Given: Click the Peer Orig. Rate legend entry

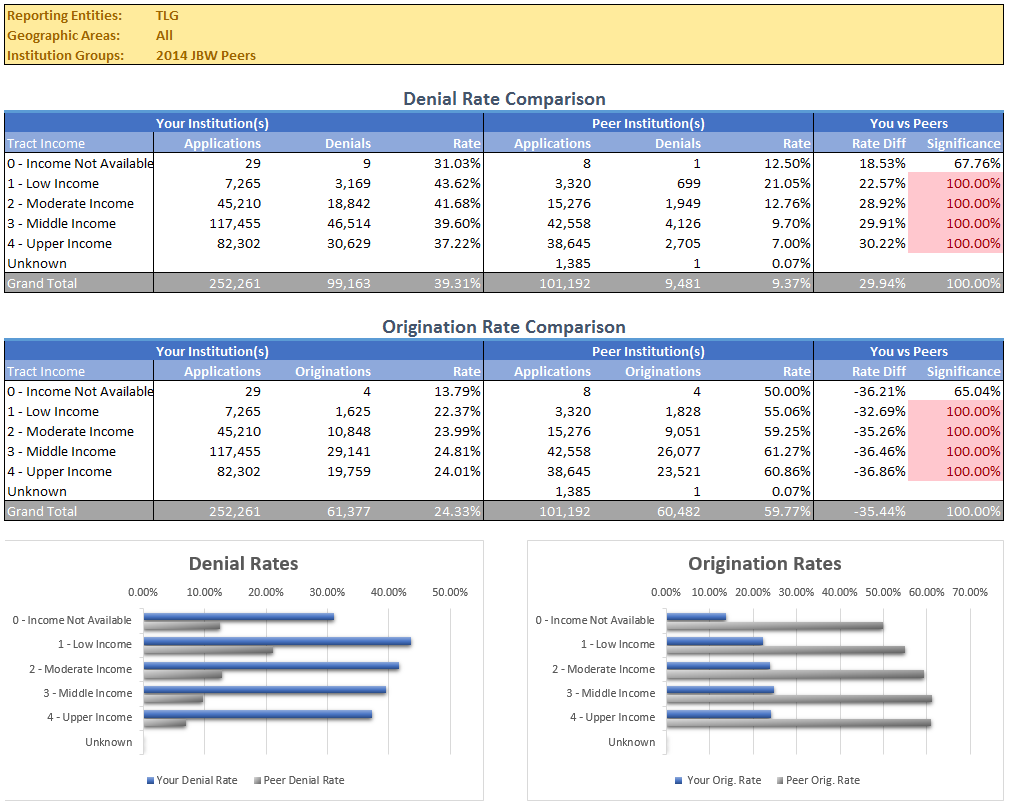Looking at the screenshot, I should click(x=818, y=780).
